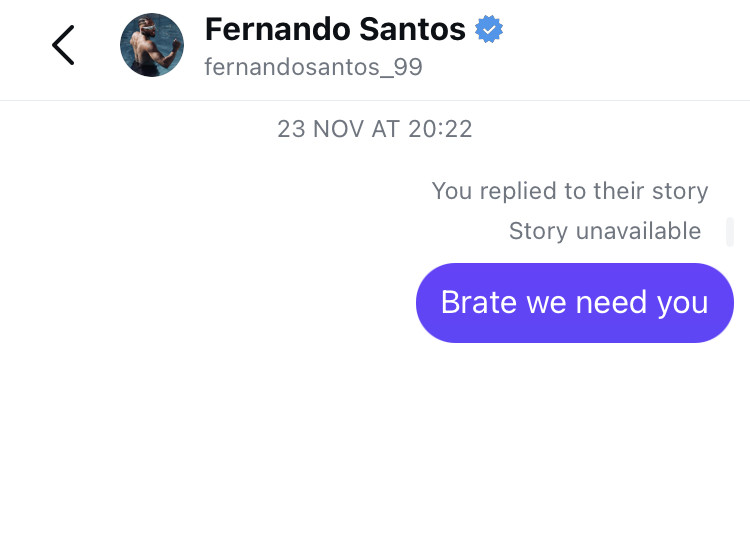Tap the back arrow icon

[63, 45]
